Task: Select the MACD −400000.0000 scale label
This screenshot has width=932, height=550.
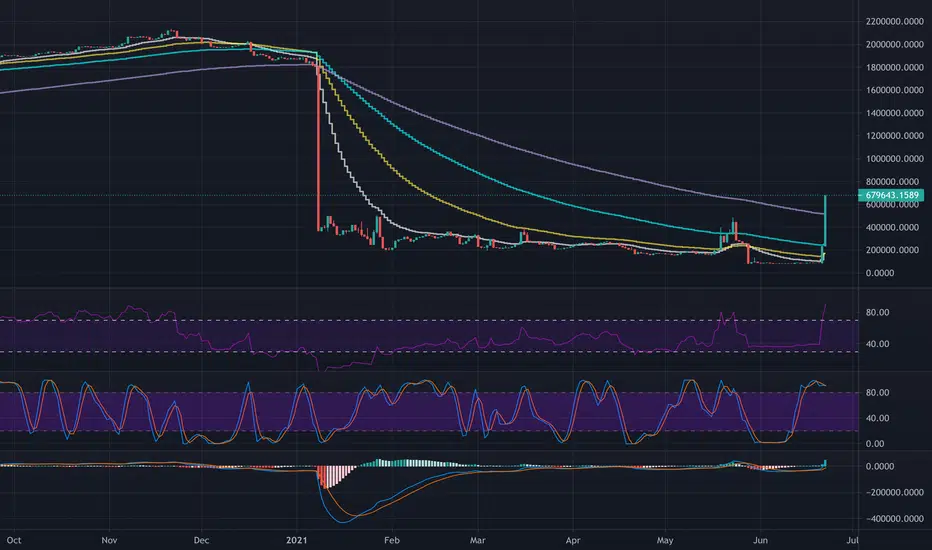Action: [x=895, y=518]
